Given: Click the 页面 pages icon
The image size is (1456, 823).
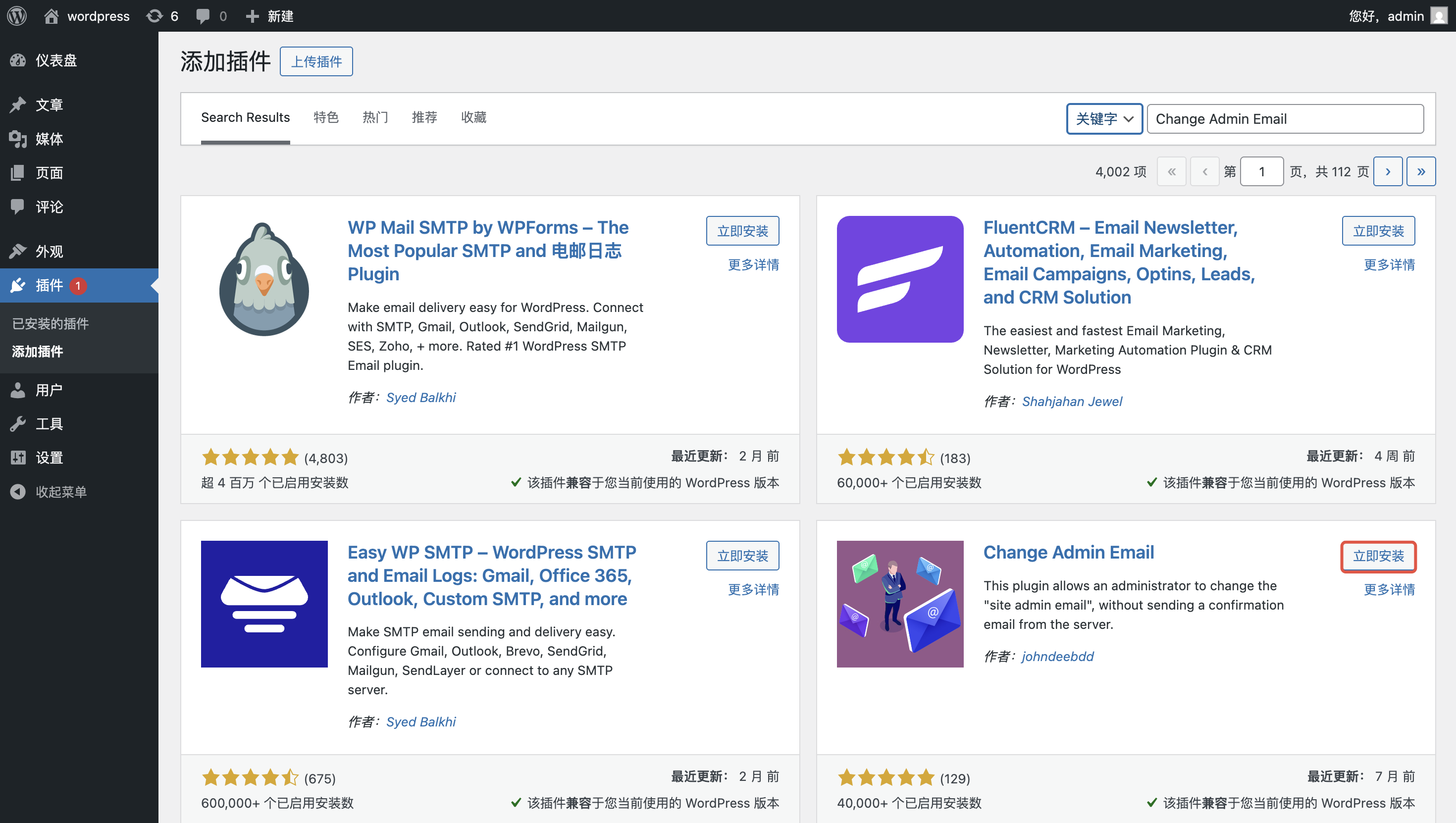Looking at the screenshot, I should click(x=18, y=172).
